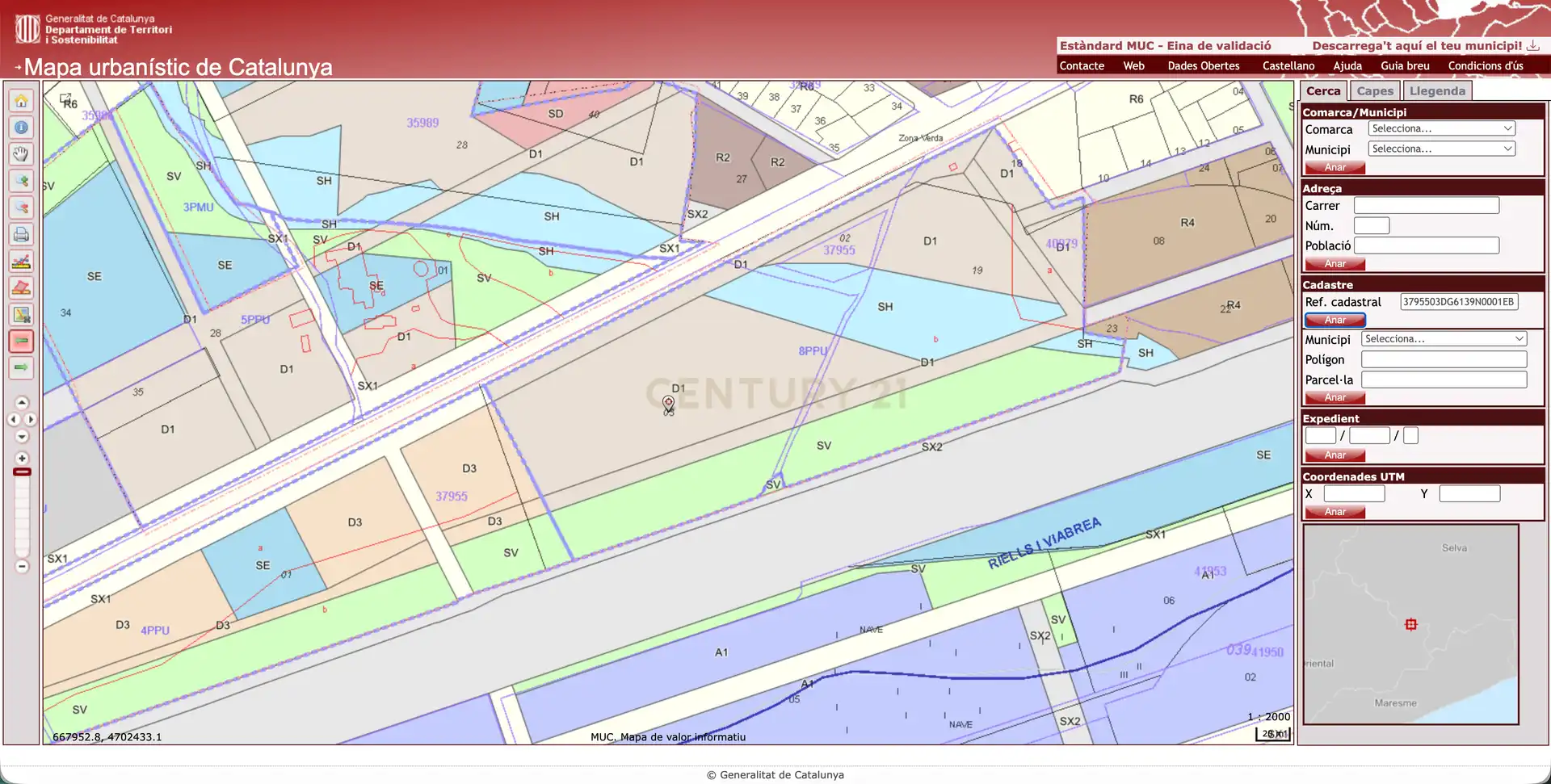The height and width of the screenshot is (784, 1551).
Task: Click the 1 : 2000 scale text
Action: pyautogui.click(x=1268, y=717)
